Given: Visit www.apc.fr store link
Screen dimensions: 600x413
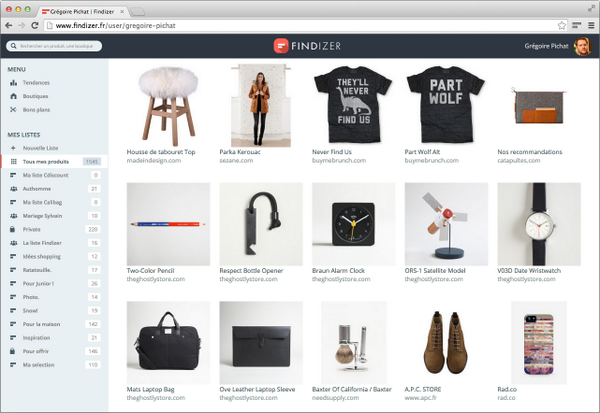Looking at the screenshot, I should pyautogui.click(x=421, y=398).
